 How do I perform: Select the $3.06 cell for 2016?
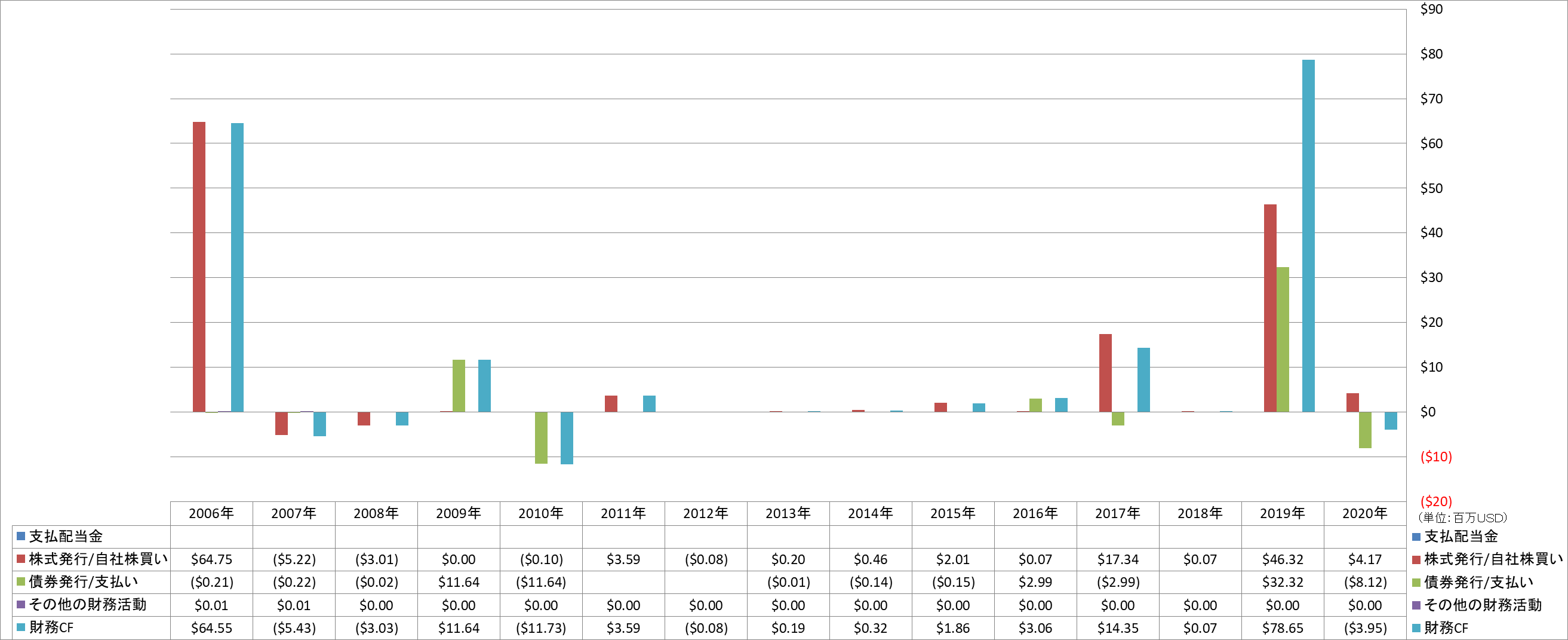click(1035, 628)
